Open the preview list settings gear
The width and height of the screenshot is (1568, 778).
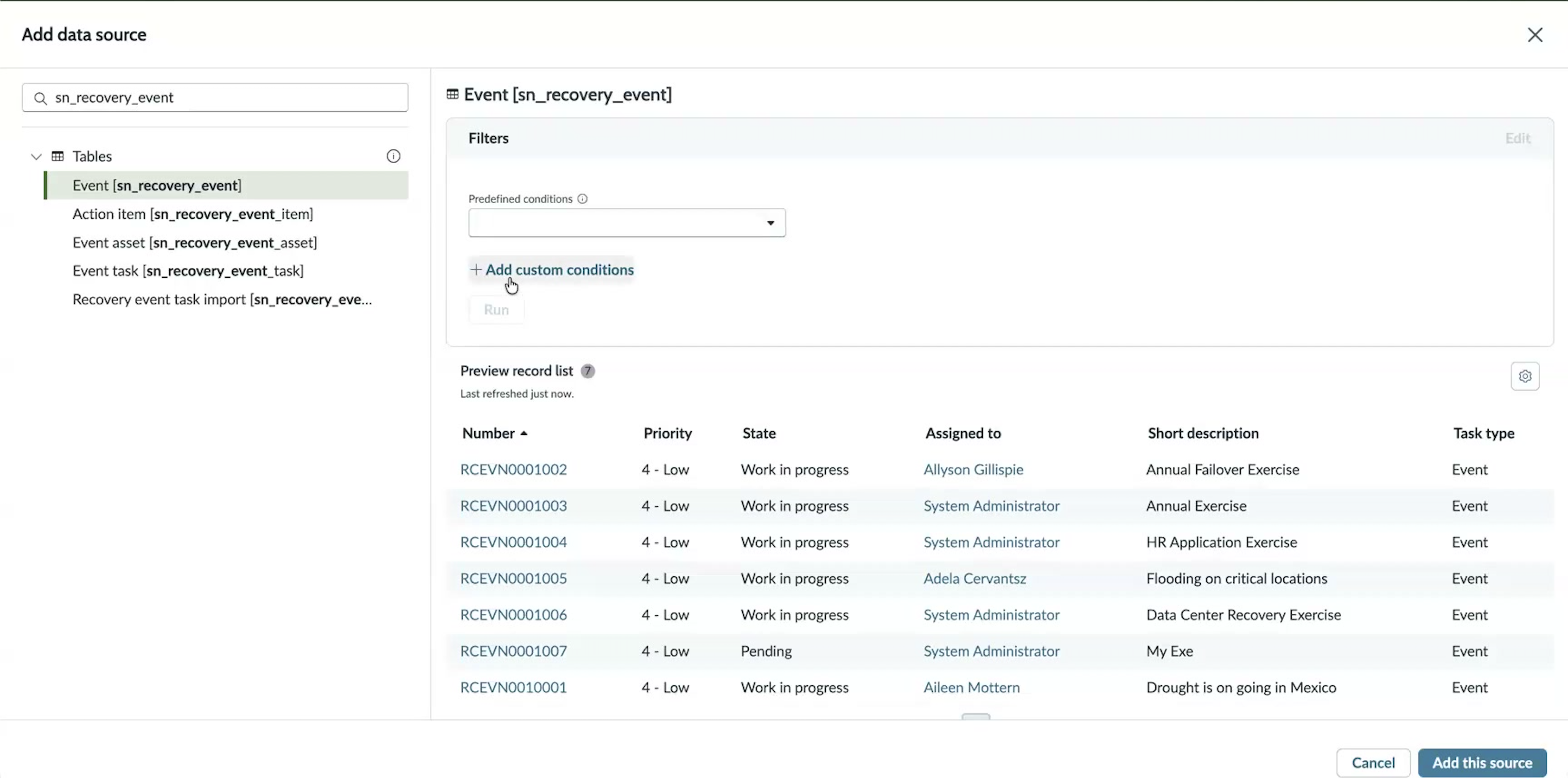(x=1525, y=376)
